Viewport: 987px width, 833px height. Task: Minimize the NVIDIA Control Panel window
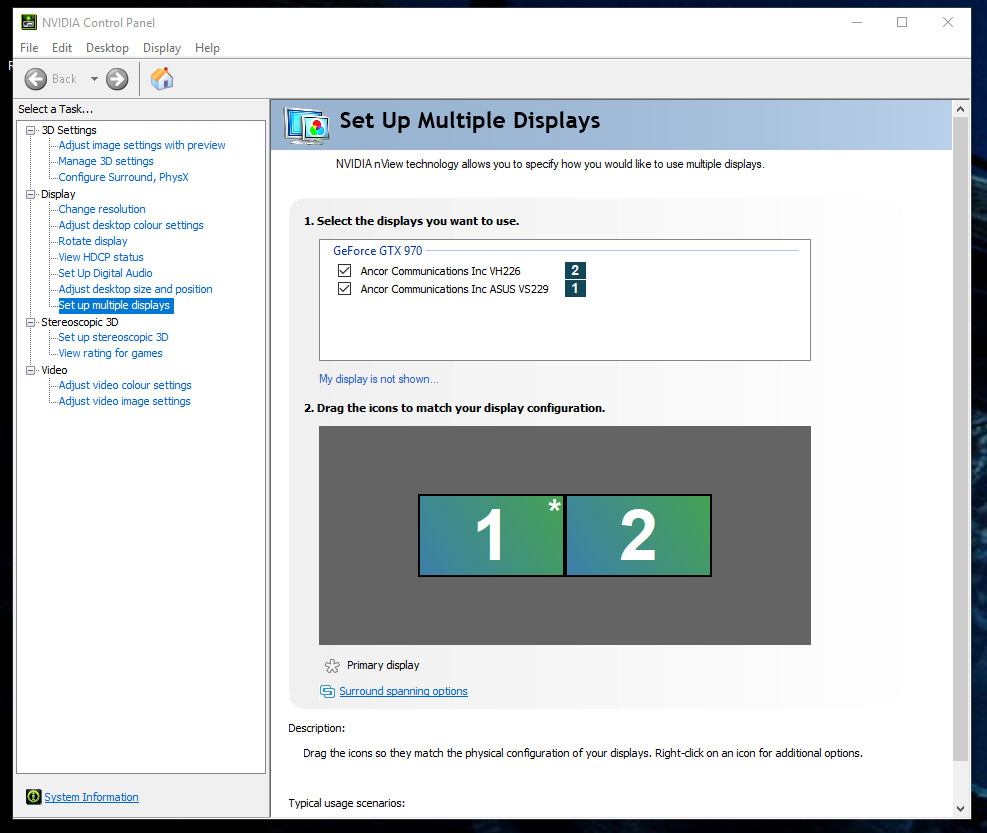pos(857,23)
